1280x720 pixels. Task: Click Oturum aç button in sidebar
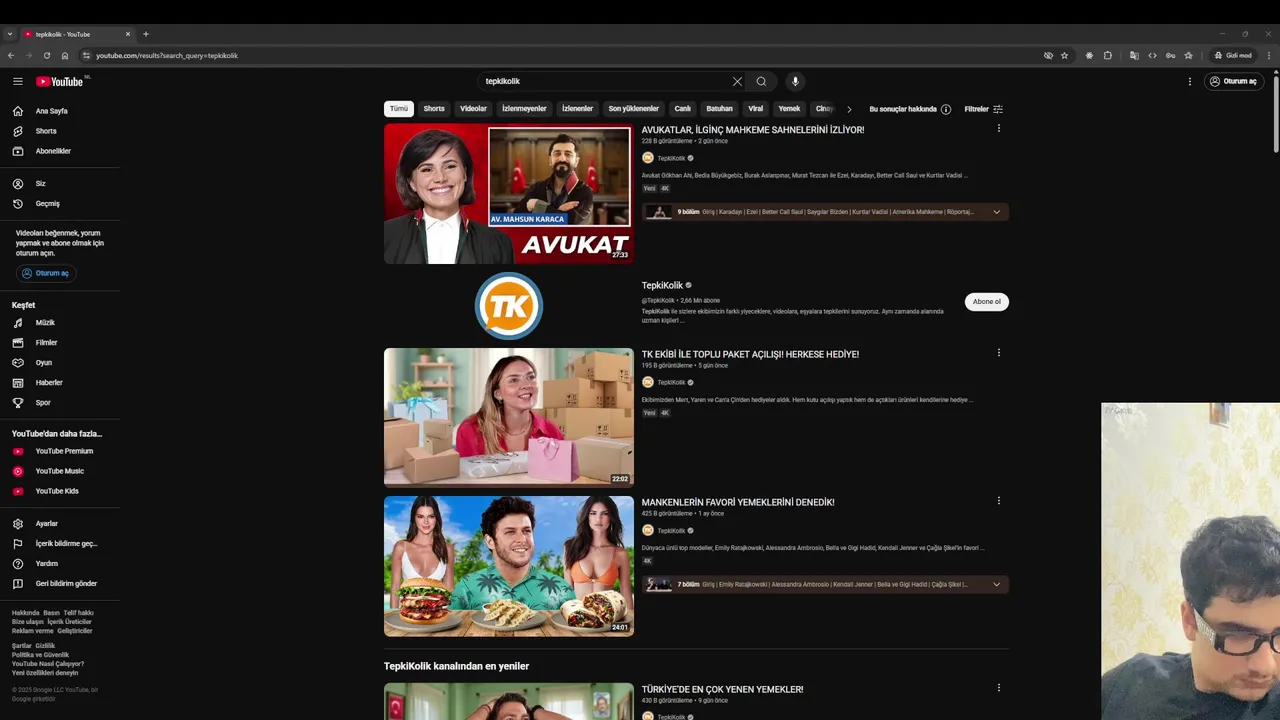(x=46, y=273)
